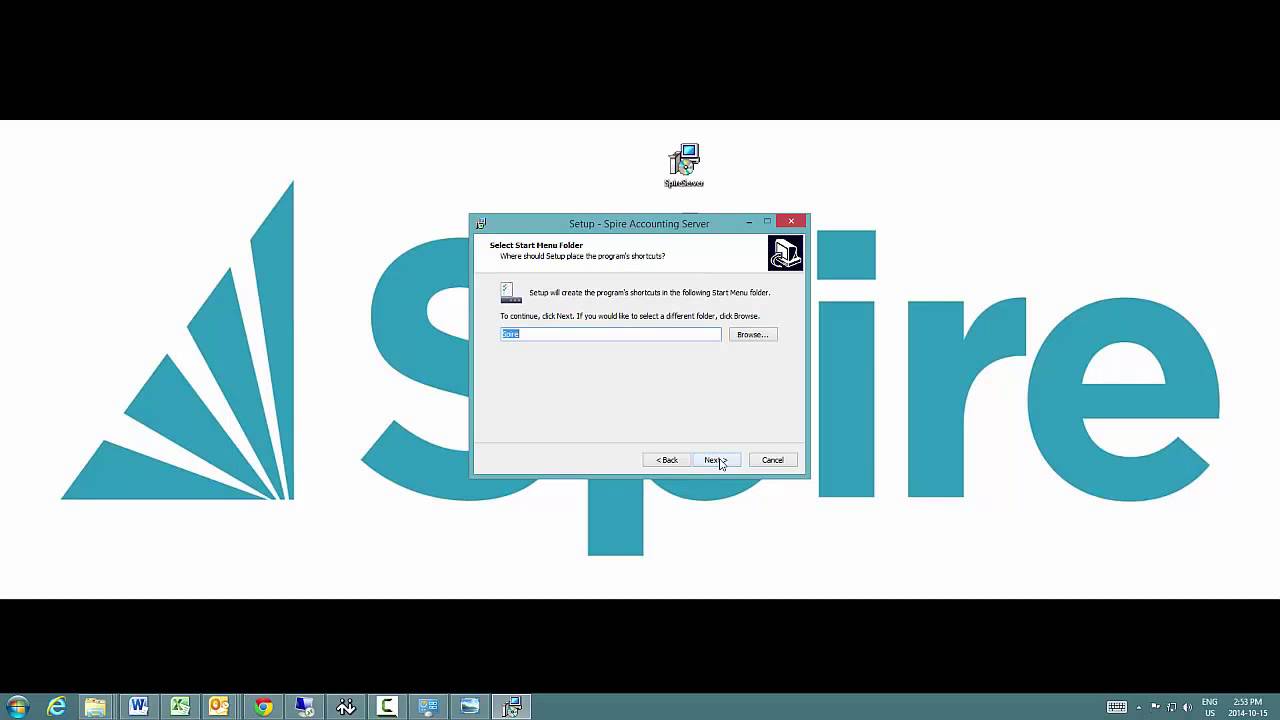Open Microsoft Excel from the taskbar

[180, 706]
